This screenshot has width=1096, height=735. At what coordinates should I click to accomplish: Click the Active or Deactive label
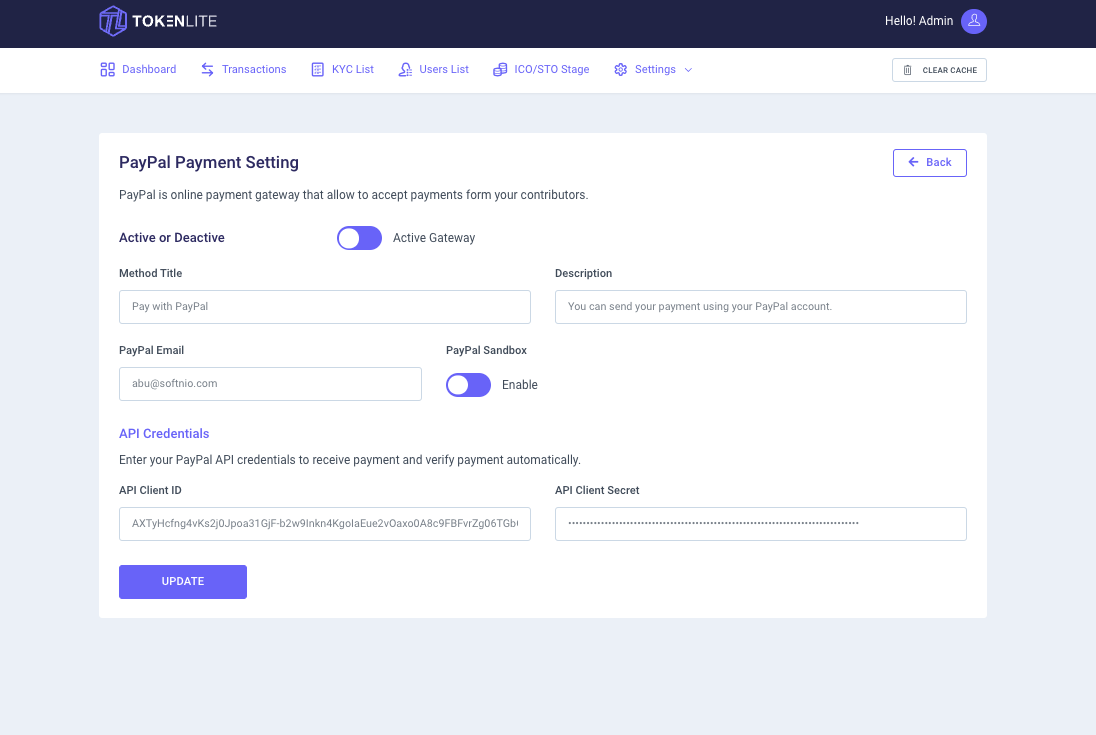171,238
